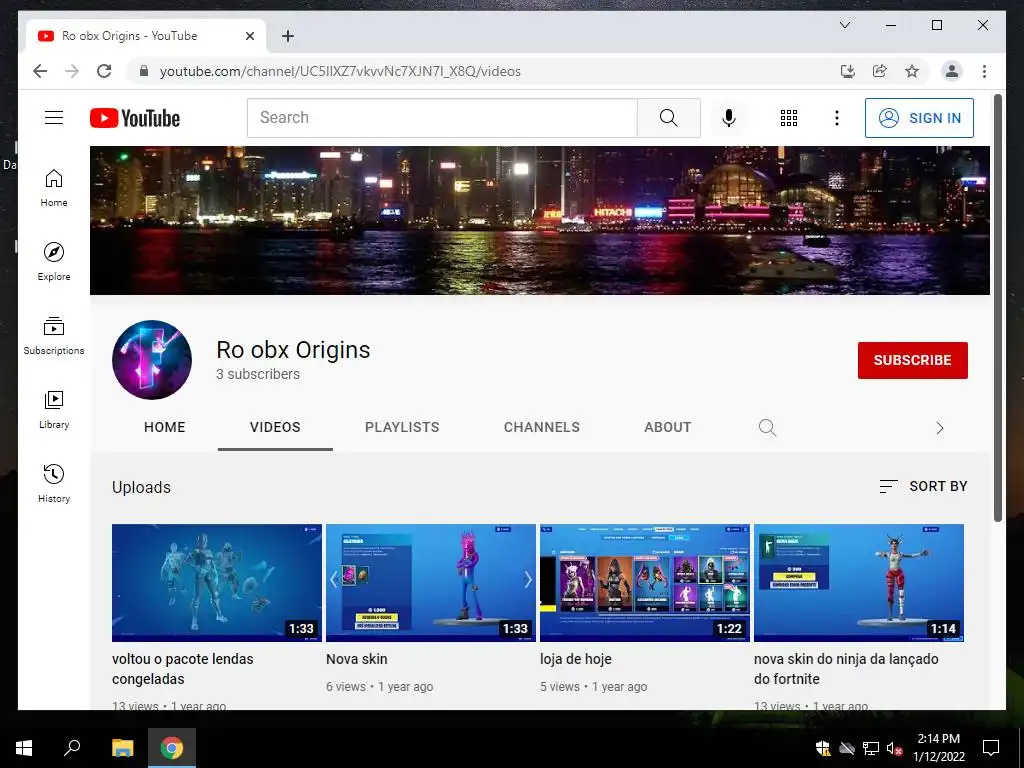Open the YouTube apps grid icon
1024x768 pixels.
click(788, 118)
